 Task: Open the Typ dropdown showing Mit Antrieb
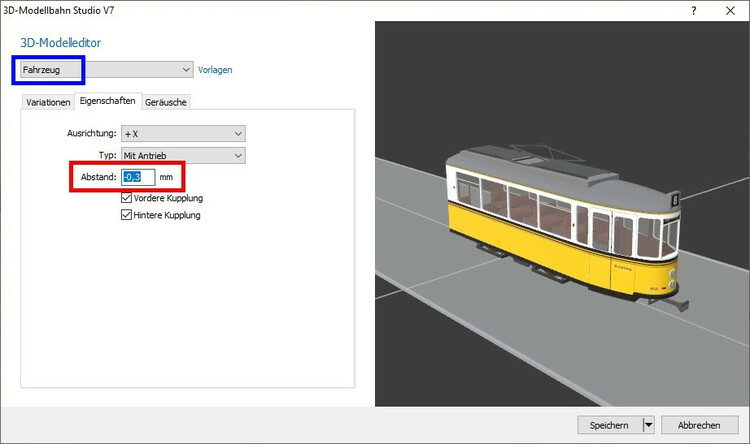183,155
